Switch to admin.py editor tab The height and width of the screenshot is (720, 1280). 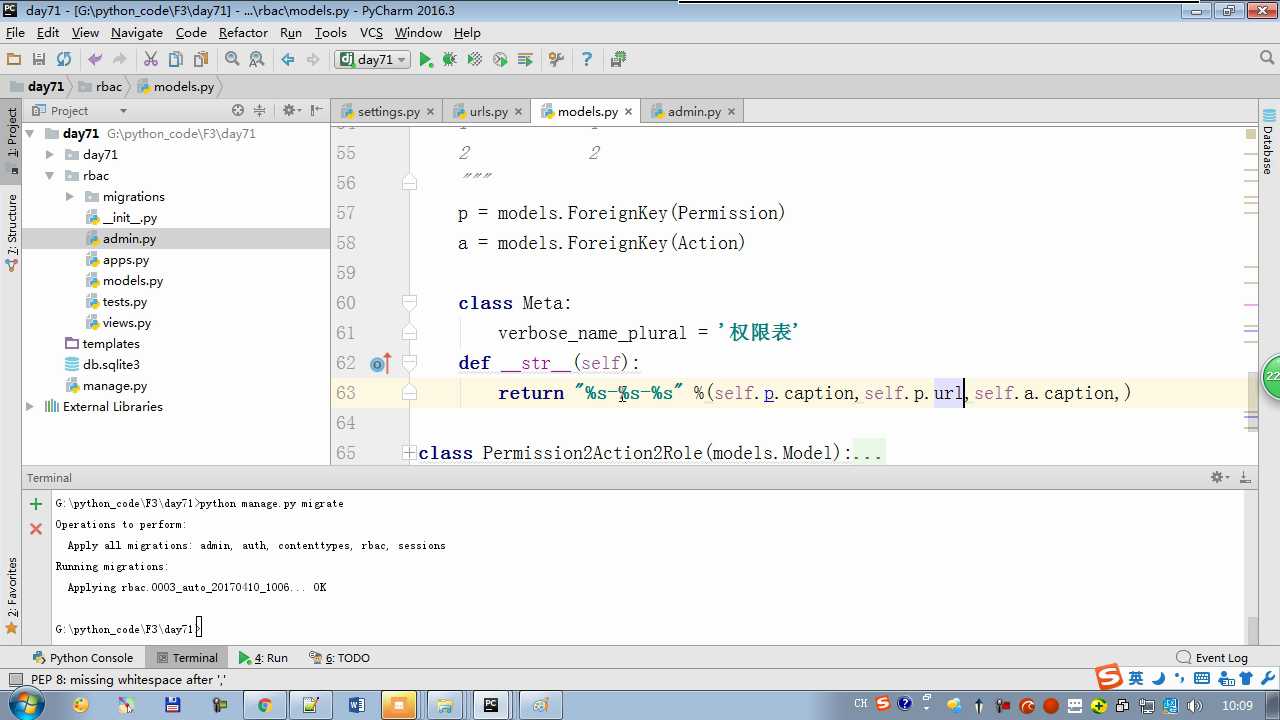click(694, 112)
